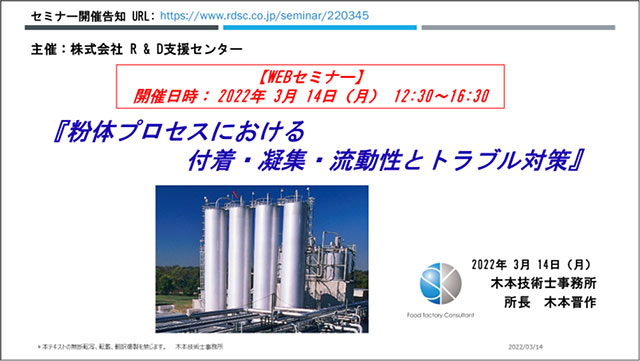This screenshot has height=361, width=640.
Task: Click the Food Factory Consultant globe logo
Action: (440, 283)
